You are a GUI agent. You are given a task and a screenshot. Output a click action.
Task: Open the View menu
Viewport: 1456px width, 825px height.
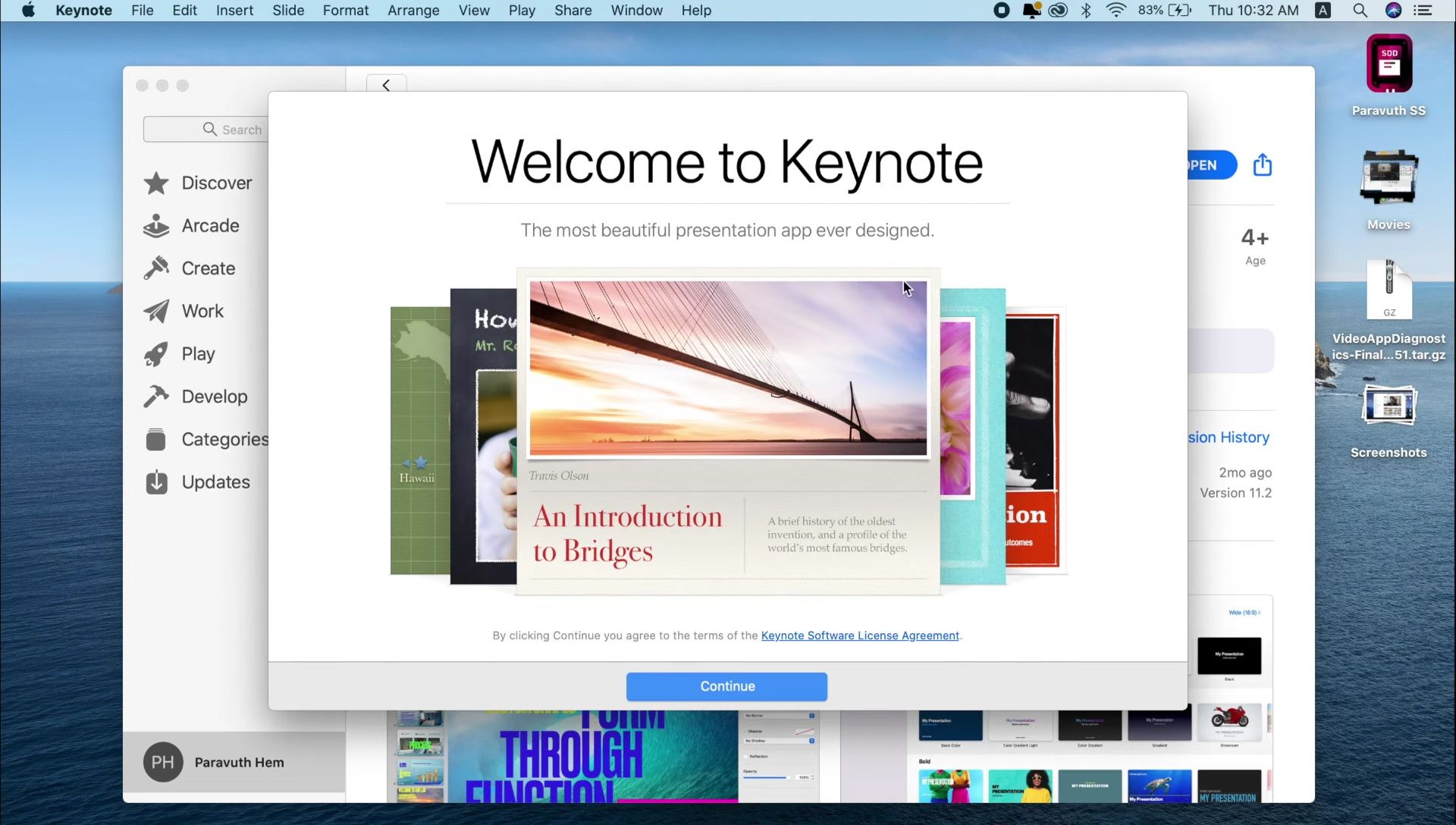[x=474, y=11]
